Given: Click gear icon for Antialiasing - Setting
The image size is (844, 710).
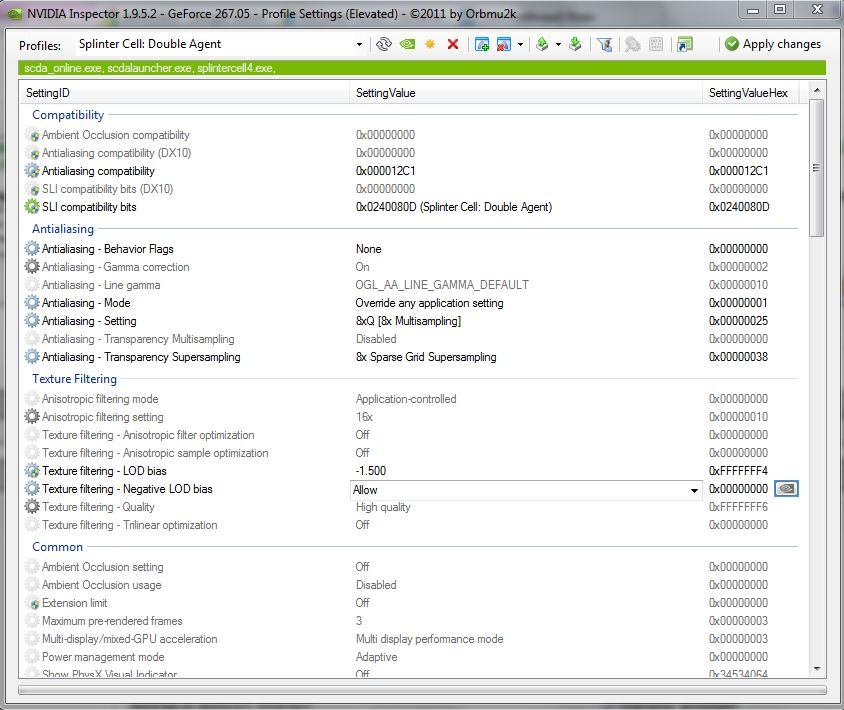Looking at the screenshot, I should (32, 321).
